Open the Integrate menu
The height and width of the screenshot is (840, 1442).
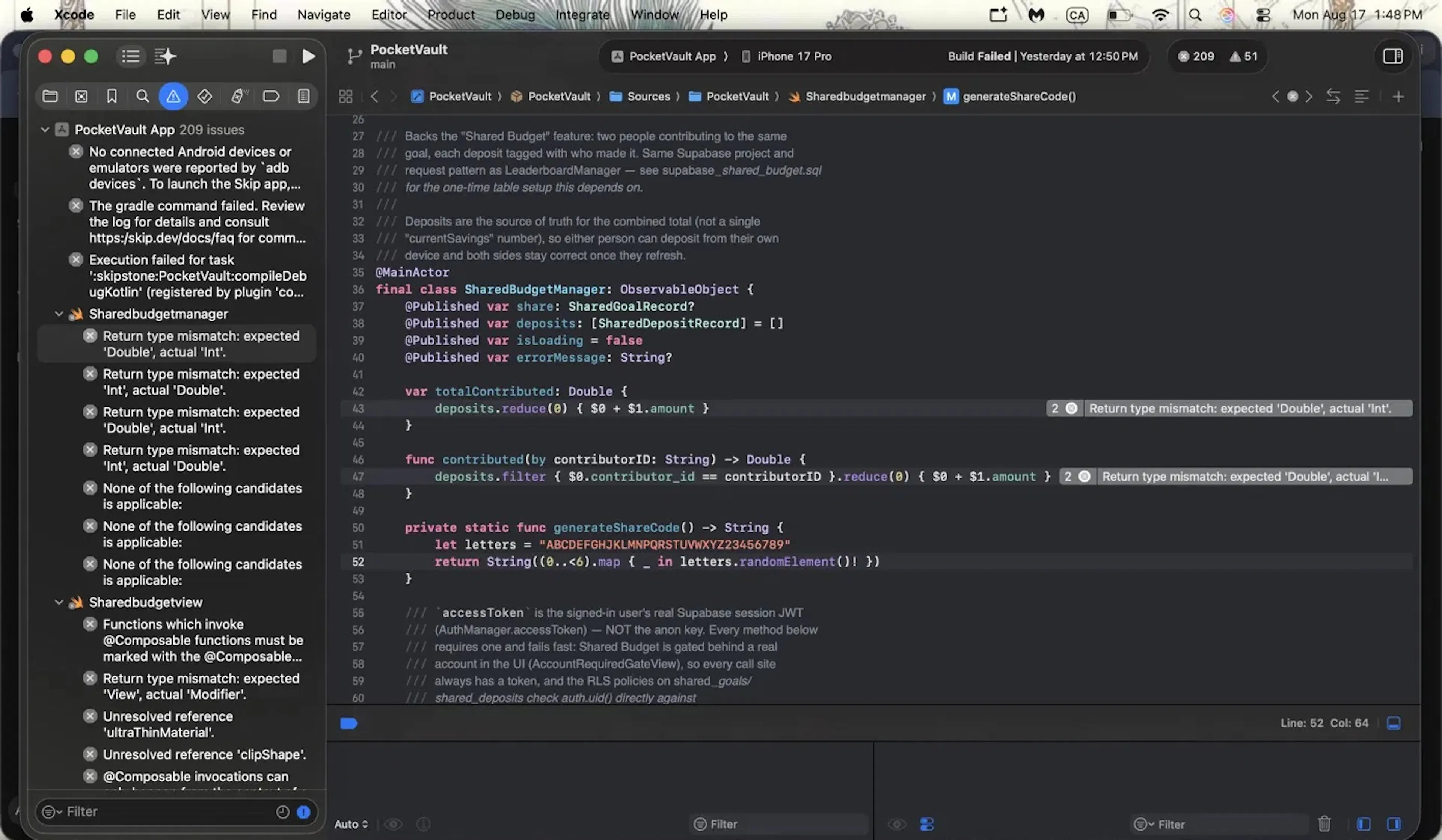click(582, 14)
